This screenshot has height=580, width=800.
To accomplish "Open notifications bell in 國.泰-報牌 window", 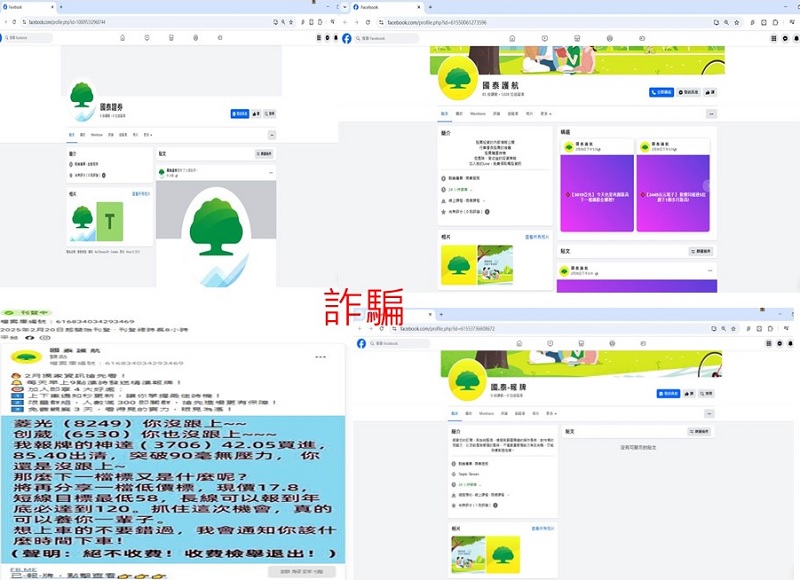I will tap(790, 344).
